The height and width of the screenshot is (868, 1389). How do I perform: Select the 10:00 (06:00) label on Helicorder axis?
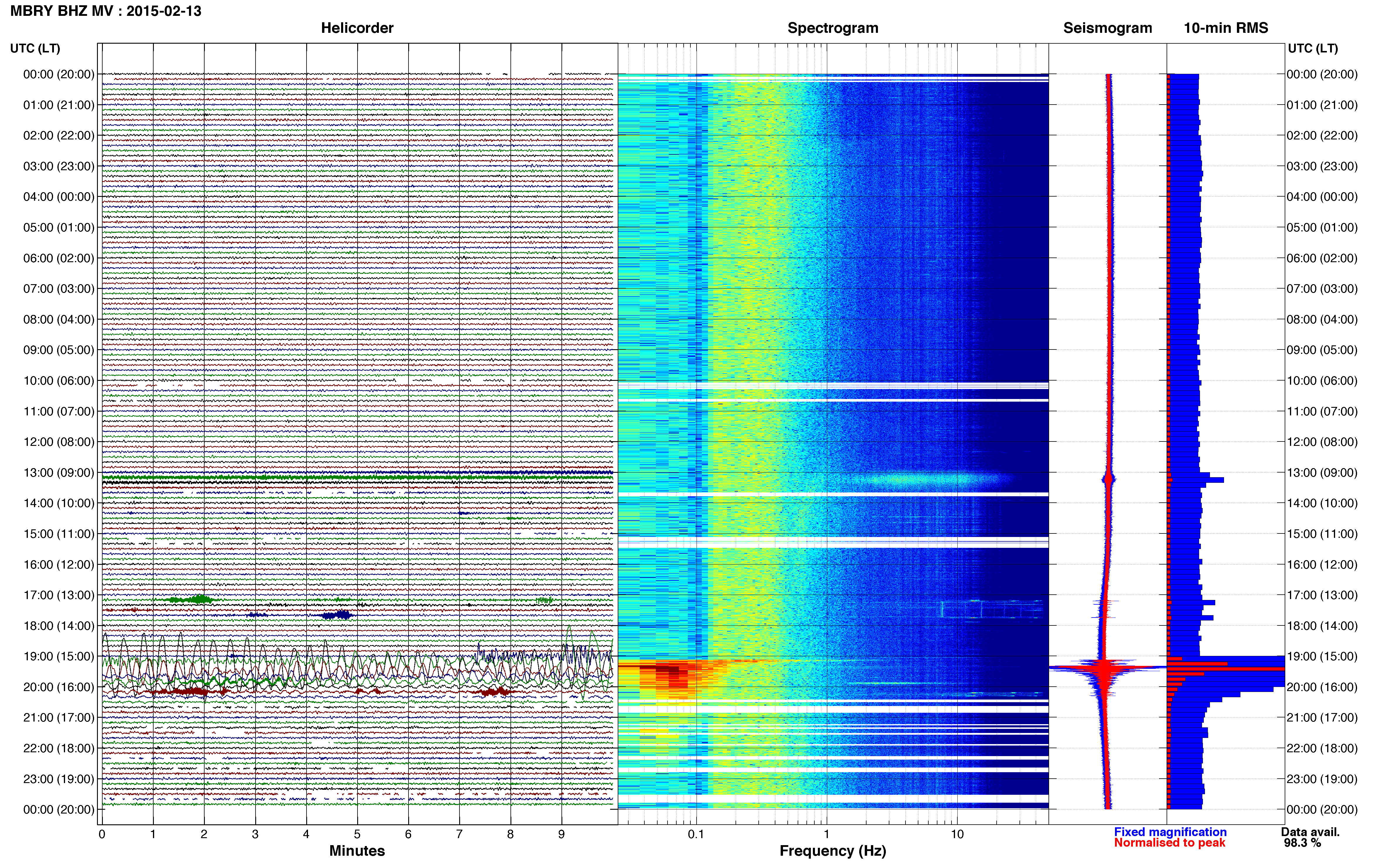59,381
